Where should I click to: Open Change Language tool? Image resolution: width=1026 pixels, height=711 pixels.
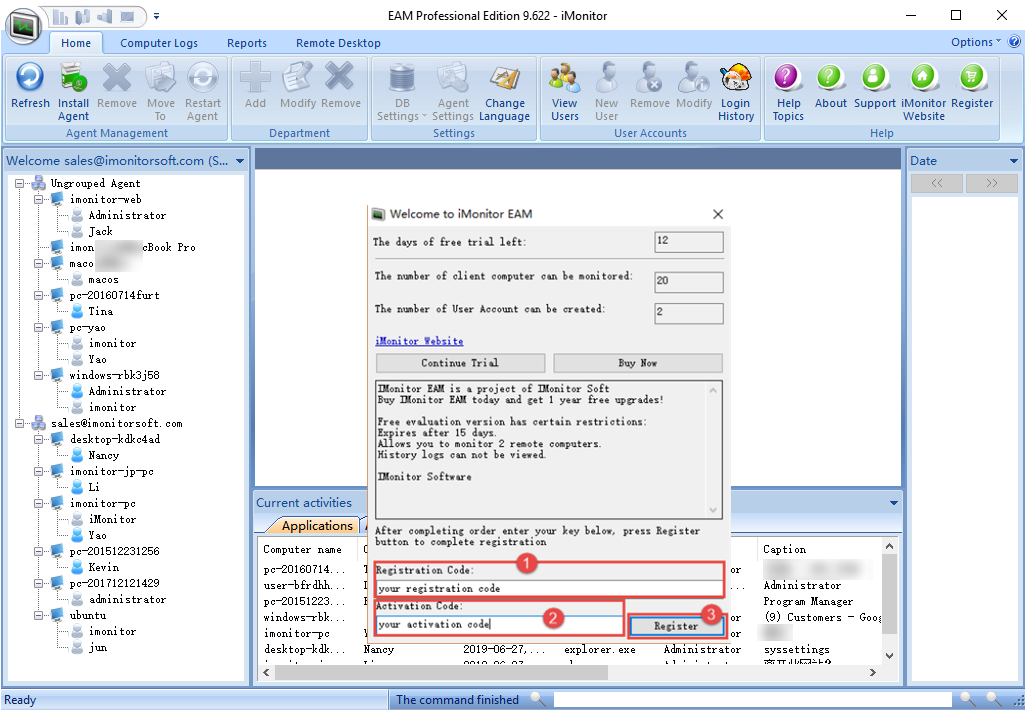coord(504,91)
